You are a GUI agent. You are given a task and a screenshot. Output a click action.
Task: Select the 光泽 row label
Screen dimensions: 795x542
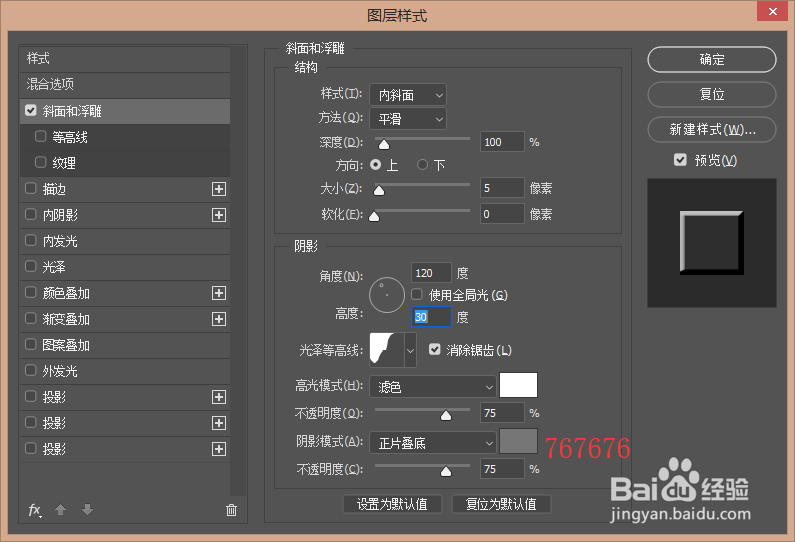[x=54, y=267]
